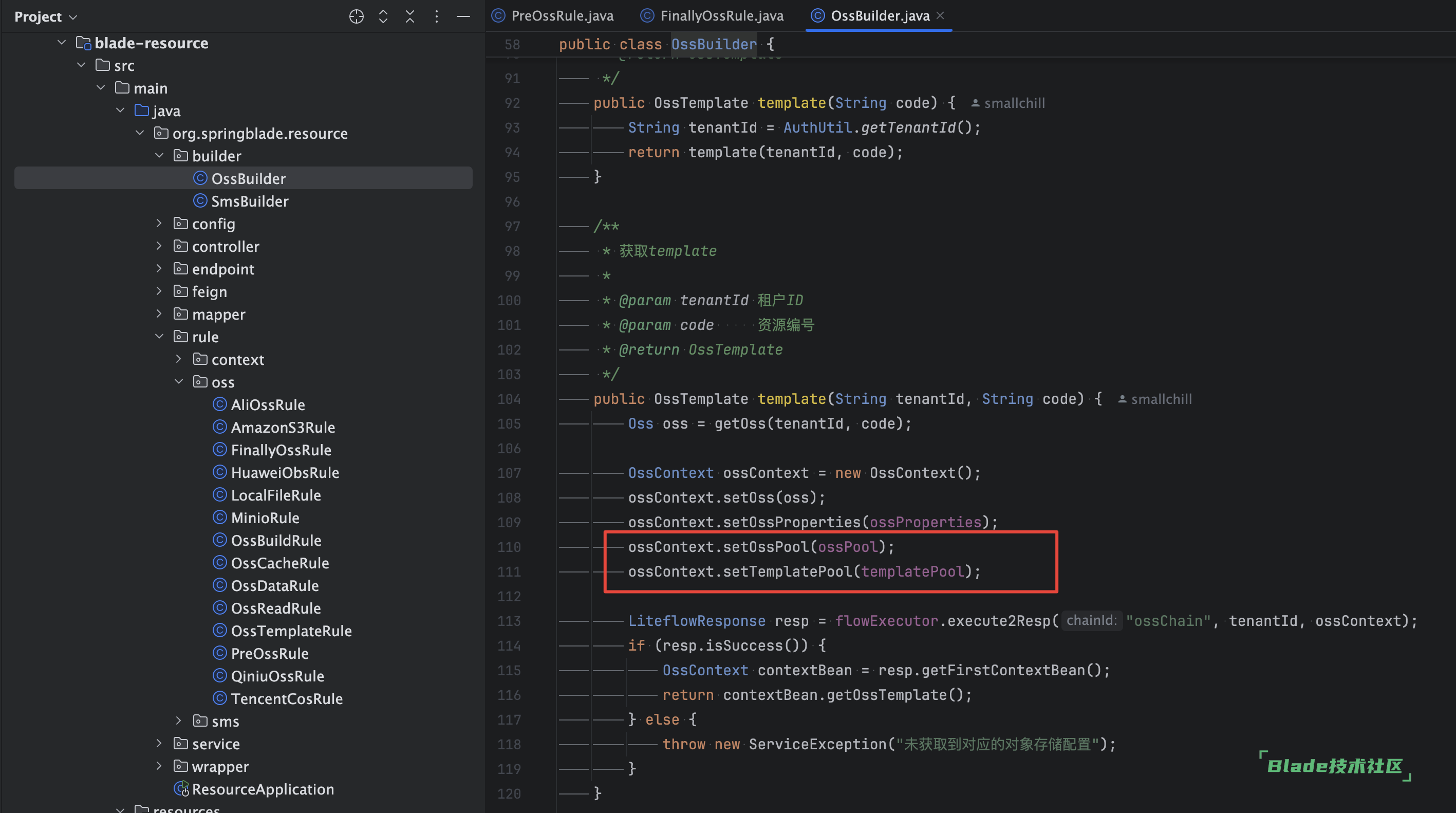Click the QiniuOssRule class icon
Viewport: 1456px width, 813px height.
219,676
